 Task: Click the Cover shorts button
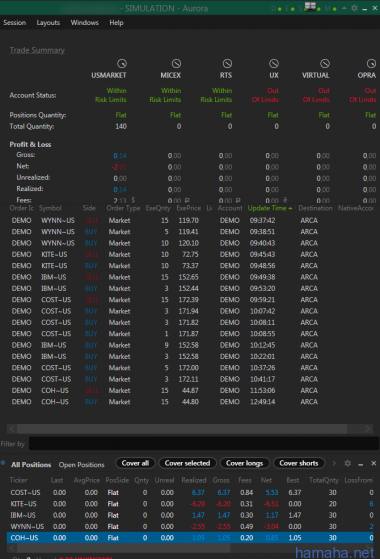299,463
